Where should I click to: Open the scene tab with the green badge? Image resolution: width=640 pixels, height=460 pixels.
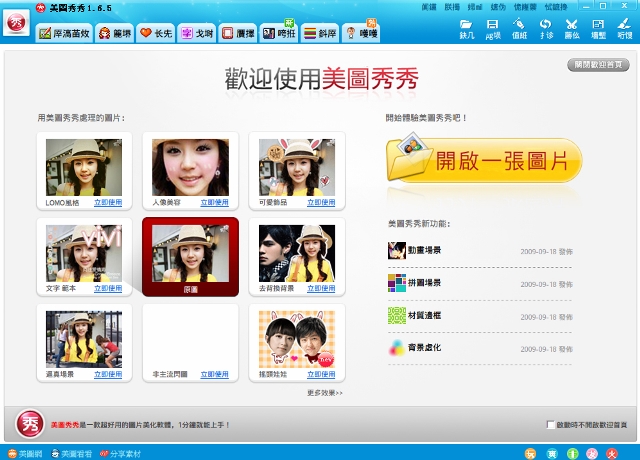279,33
